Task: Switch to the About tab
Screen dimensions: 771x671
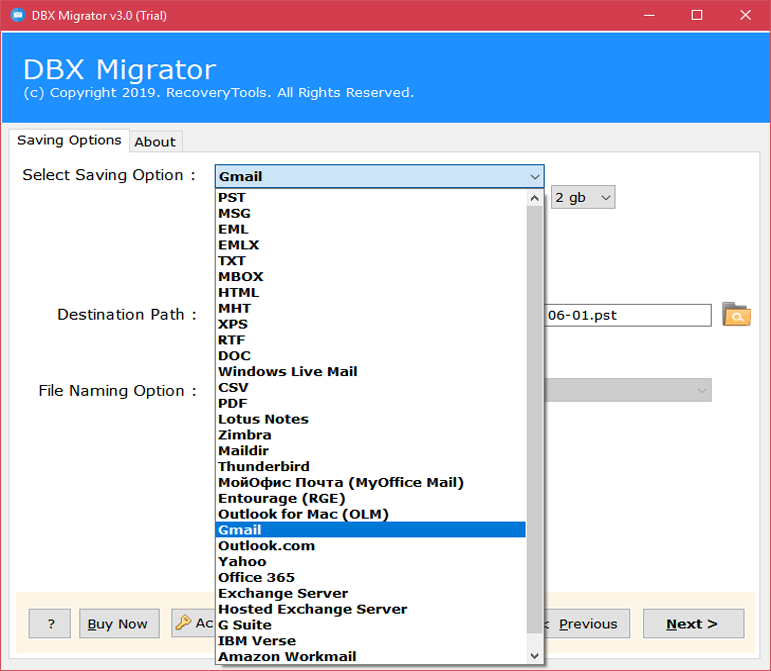Action: point(155,142)
